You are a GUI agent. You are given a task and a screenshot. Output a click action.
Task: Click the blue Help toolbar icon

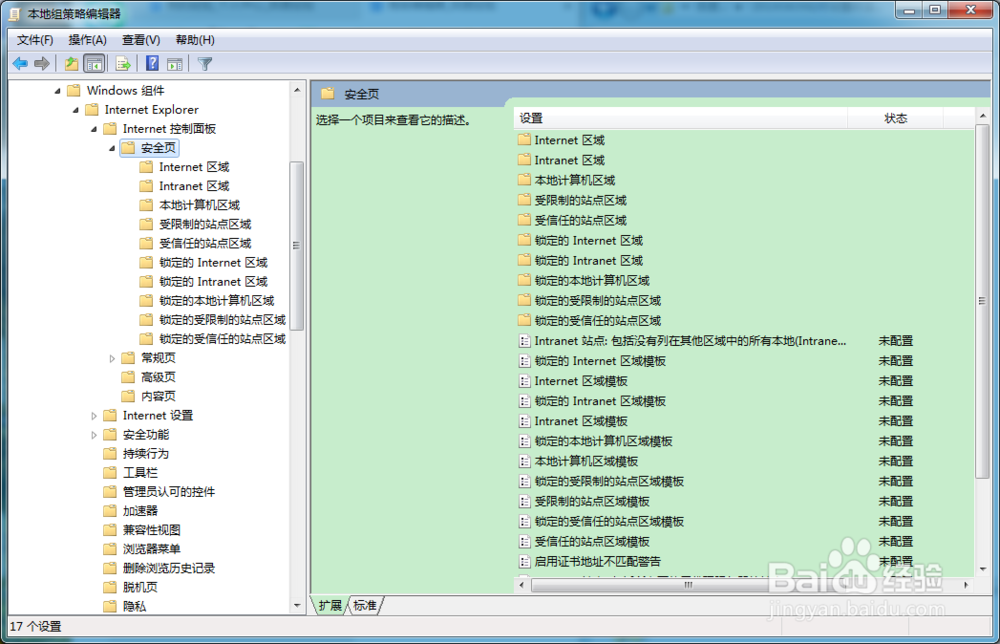[x=152, y=63]
